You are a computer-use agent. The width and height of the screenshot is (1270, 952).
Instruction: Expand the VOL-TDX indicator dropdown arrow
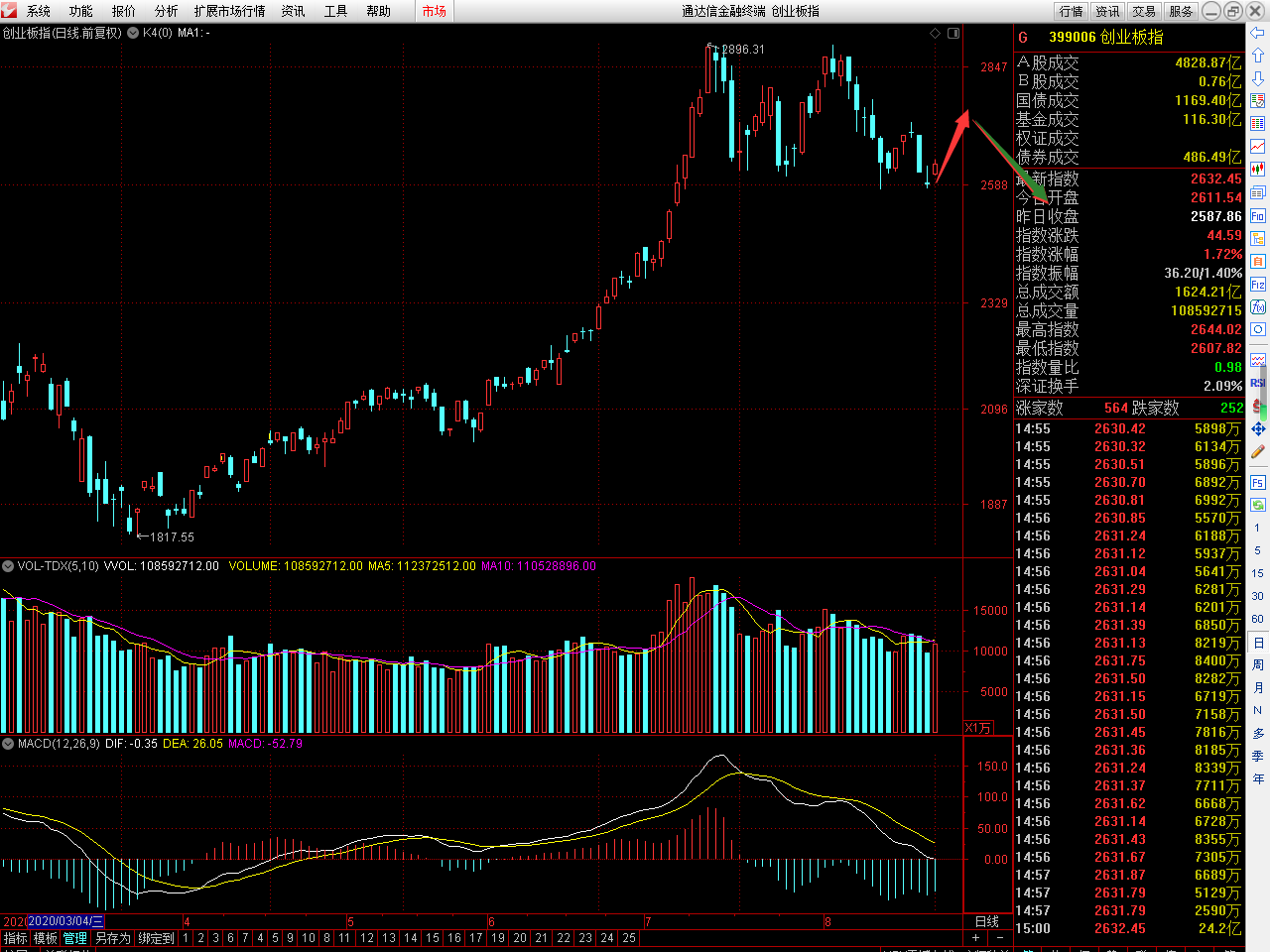click(x=8, y=566)
